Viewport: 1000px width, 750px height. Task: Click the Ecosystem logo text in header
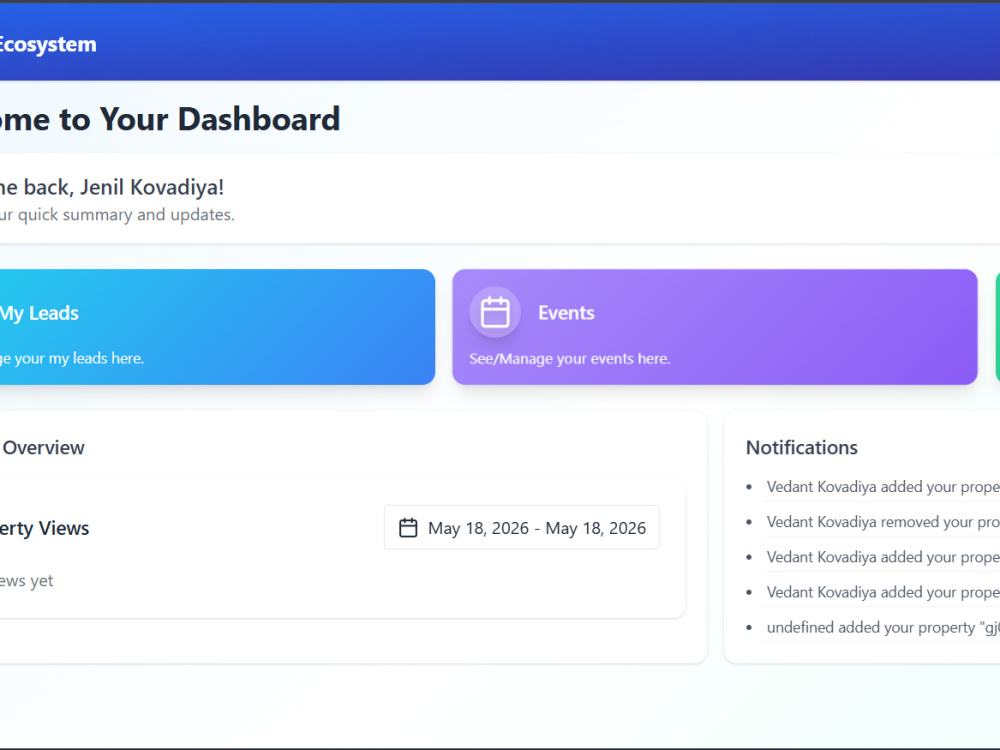pos(48,45)
